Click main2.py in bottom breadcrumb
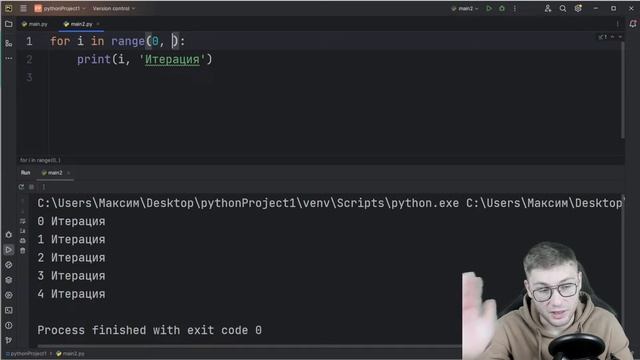This screenshot has height=360, width=640. coord(70,353)
